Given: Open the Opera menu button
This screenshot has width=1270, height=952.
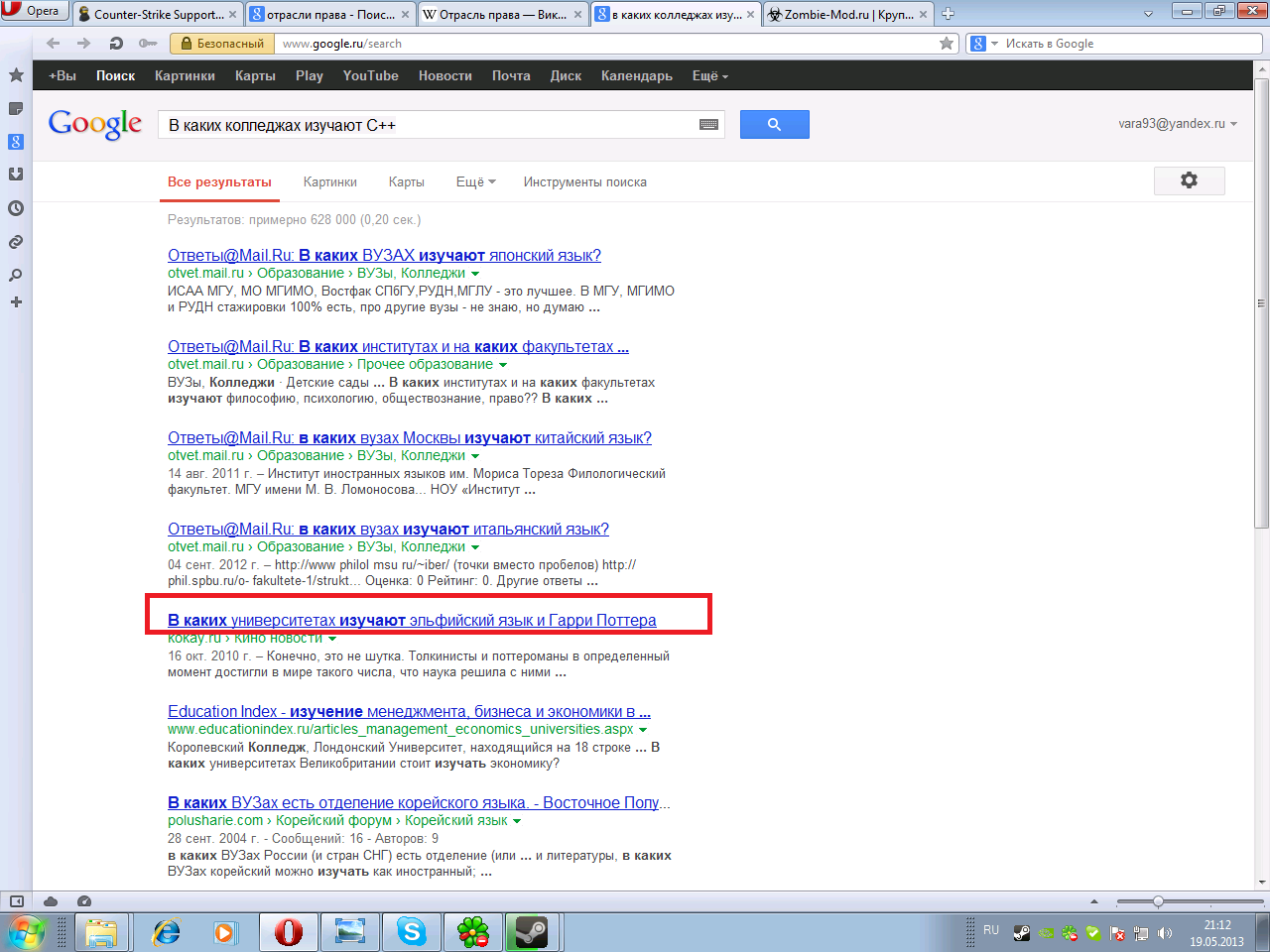Looking at the screenshot, I should click(x=34, y=11).
